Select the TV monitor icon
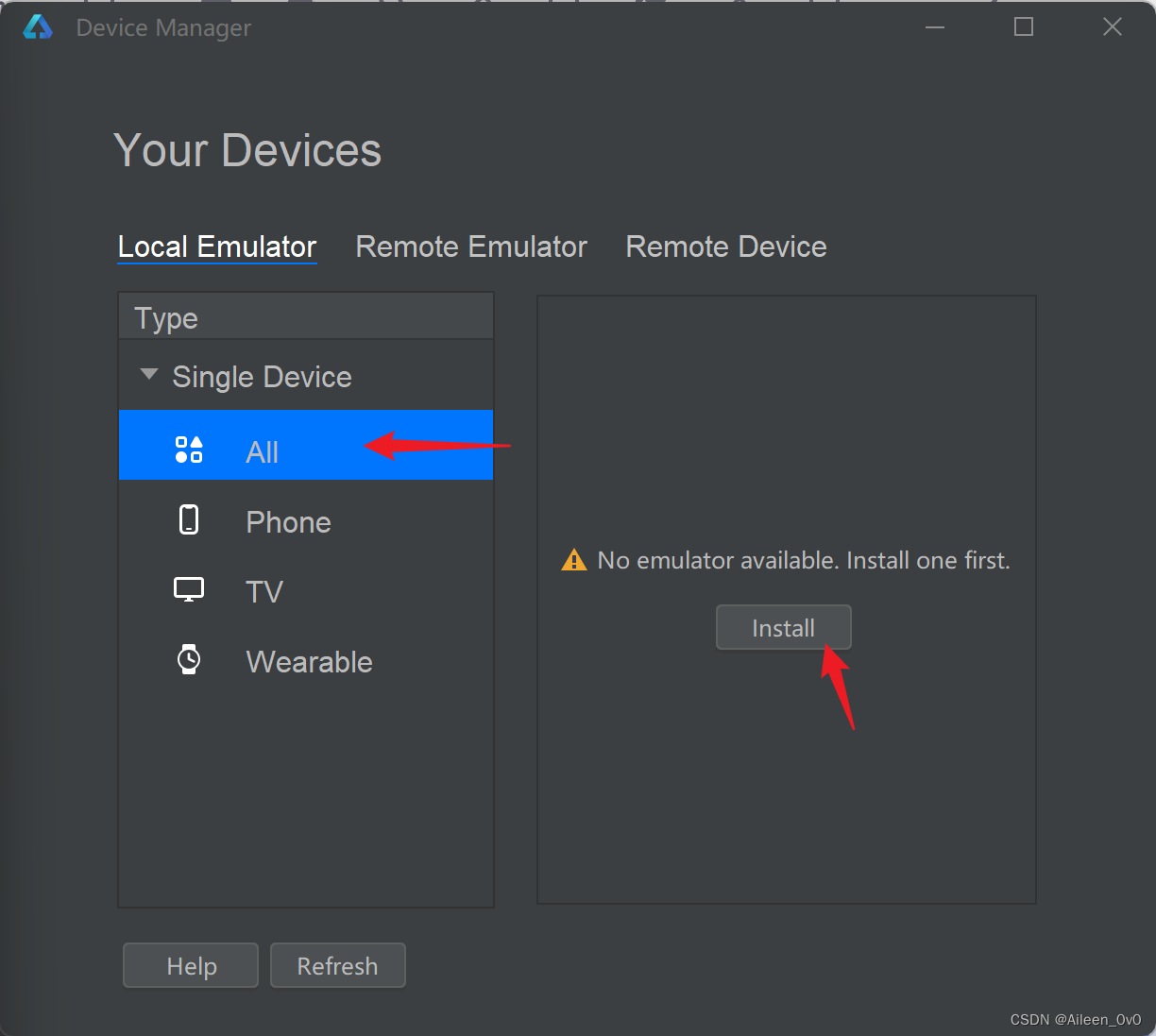 tap(189, 589)
